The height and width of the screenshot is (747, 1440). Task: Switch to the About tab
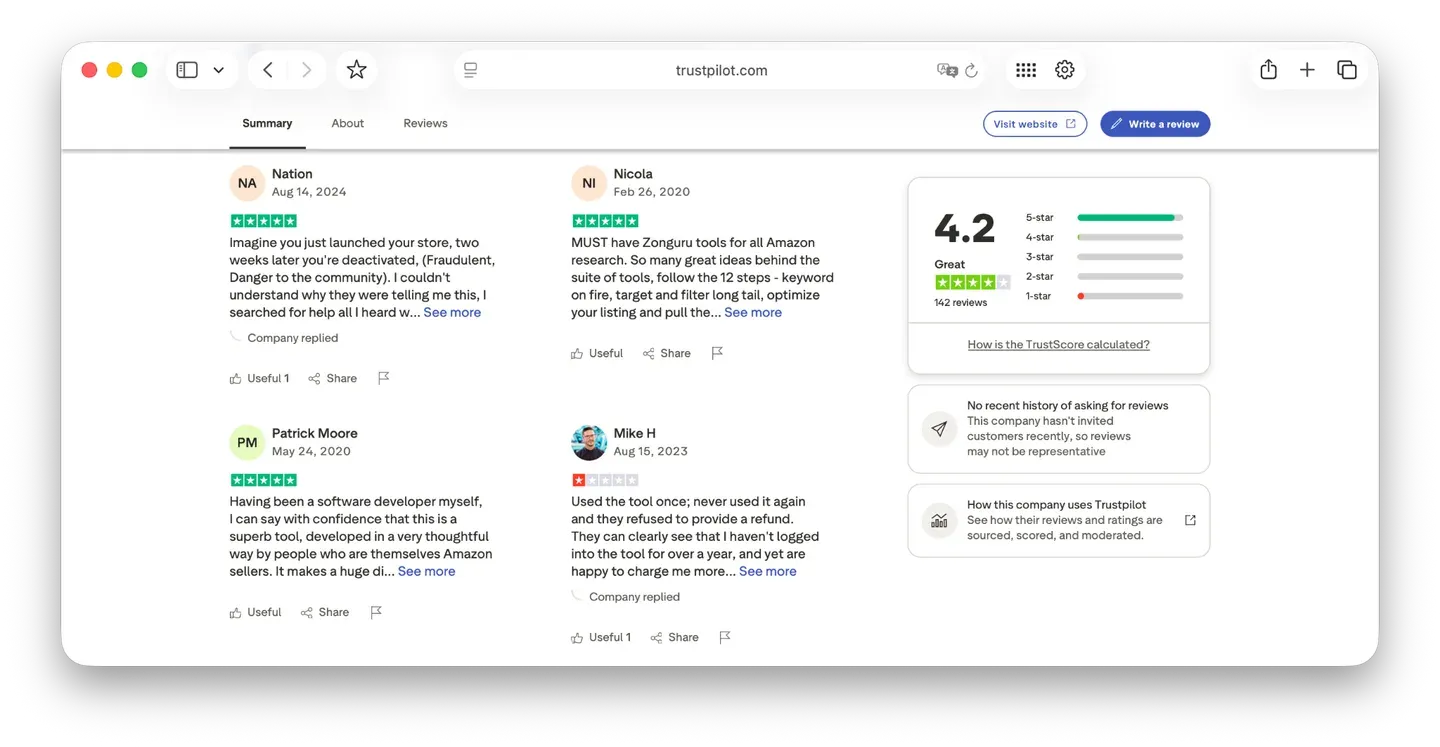348,124
